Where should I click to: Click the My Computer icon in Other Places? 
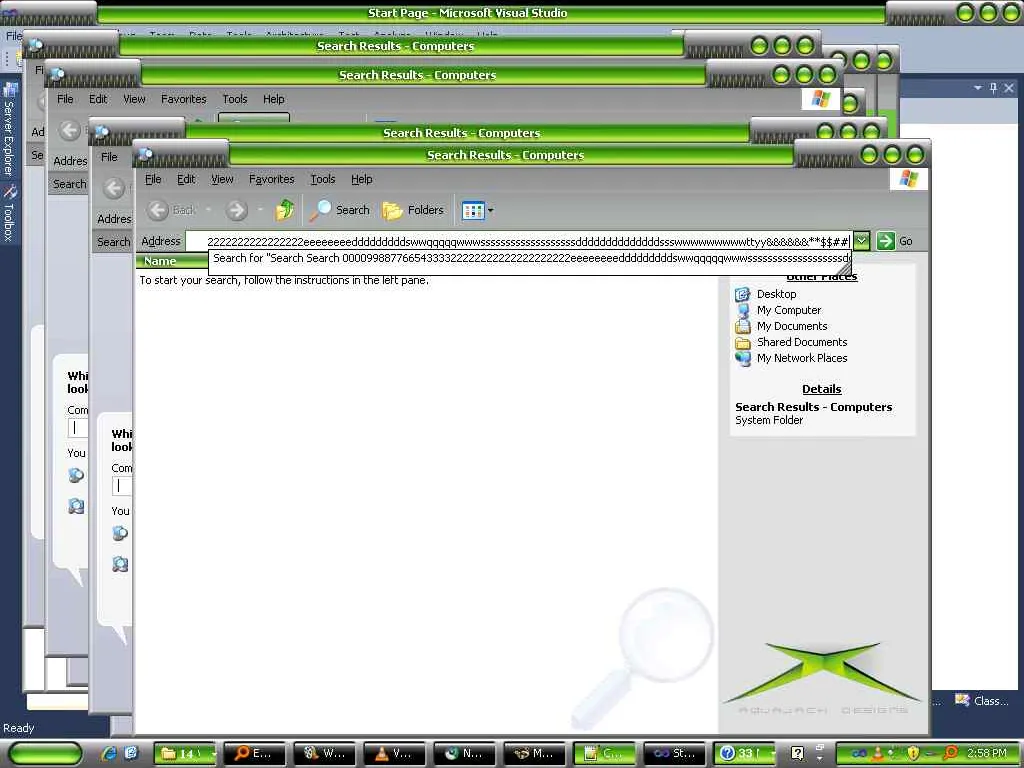tap(743, 310)
